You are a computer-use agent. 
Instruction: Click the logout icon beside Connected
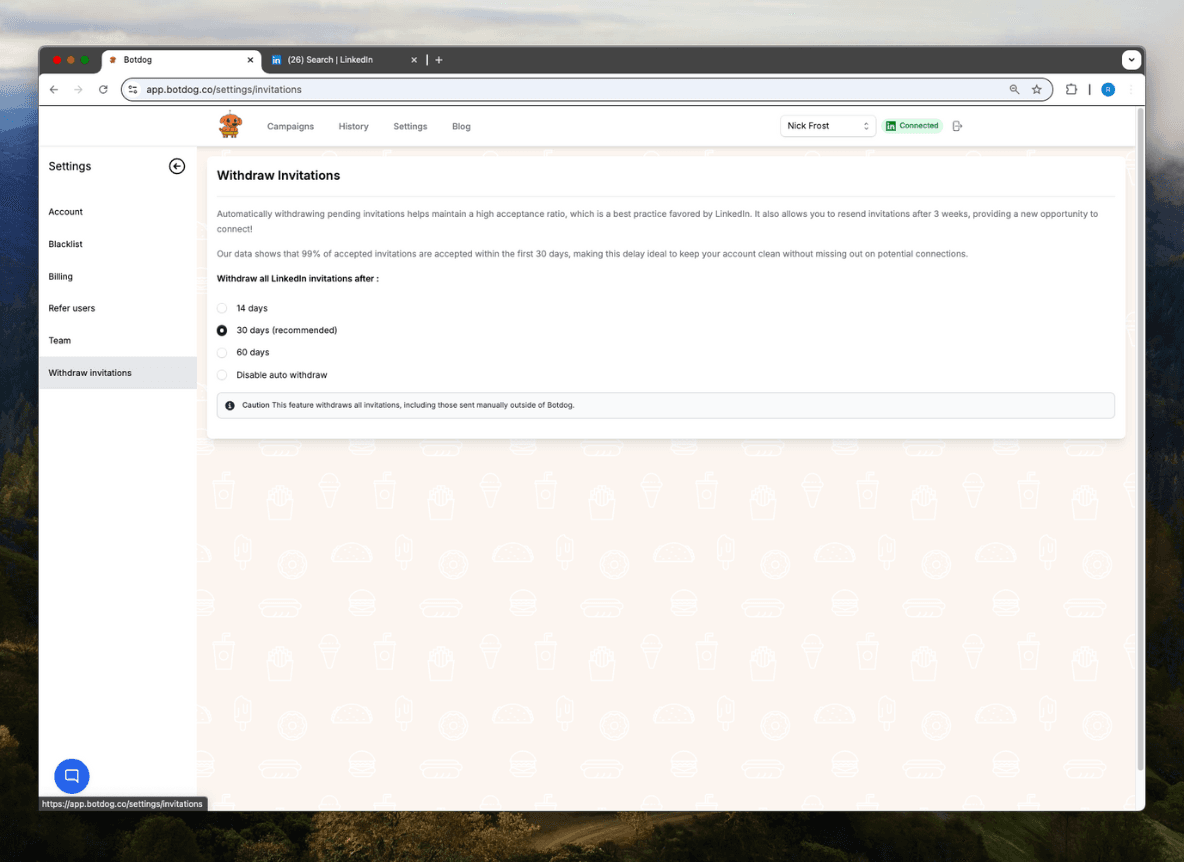click(957, 126)
